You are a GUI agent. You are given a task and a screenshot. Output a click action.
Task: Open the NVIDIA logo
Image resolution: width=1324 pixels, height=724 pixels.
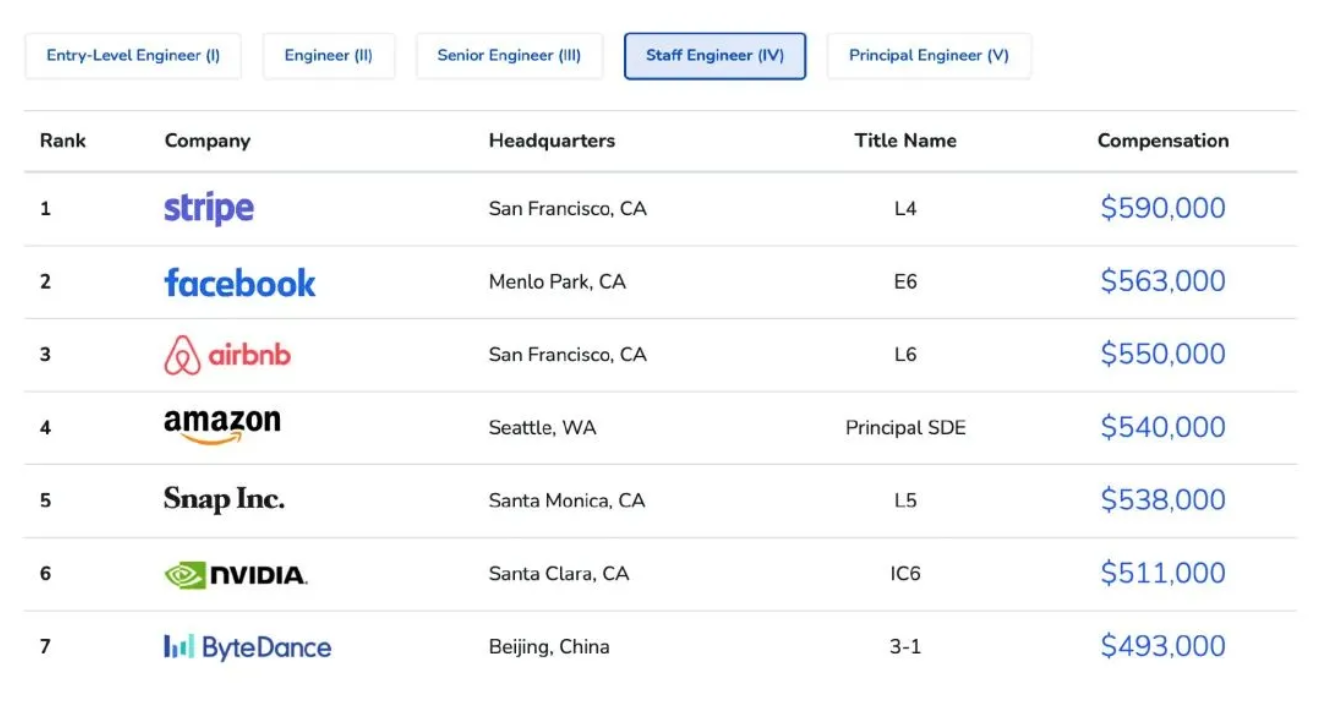236,574
